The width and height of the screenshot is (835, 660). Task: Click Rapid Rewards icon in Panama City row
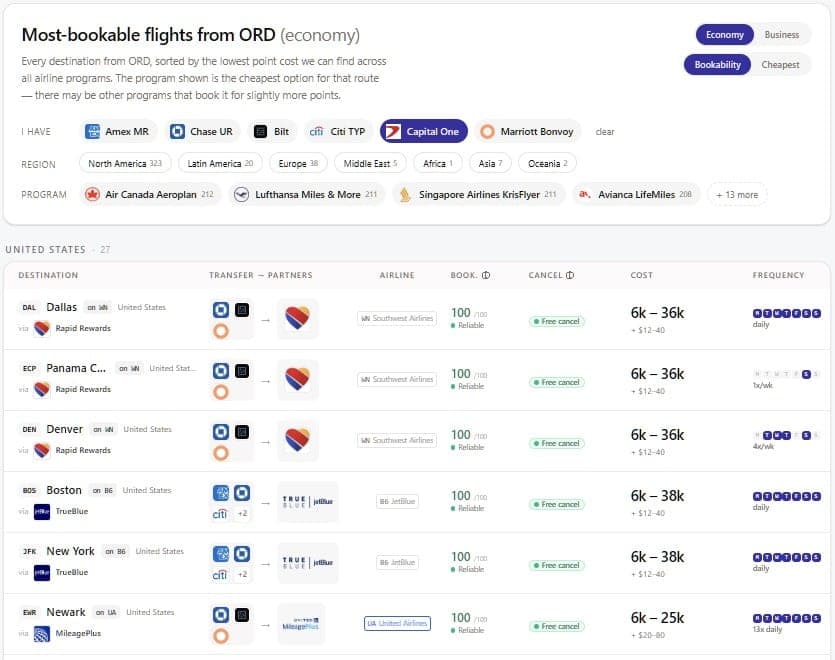[x=42, y=389]
